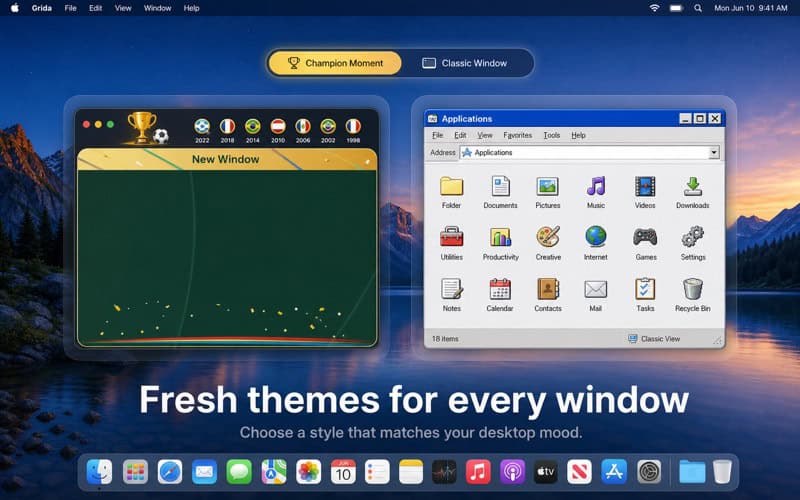The width and height of the screenshot is (800, 500).
Task: Open the Mail envelope icon in Applications window
Action: [x=595, y=295]
